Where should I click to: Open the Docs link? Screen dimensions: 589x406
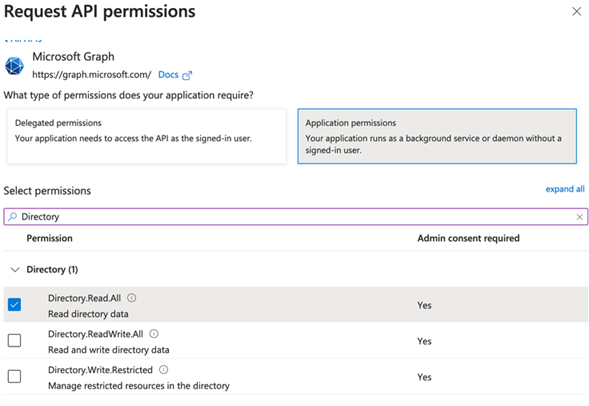168,75
